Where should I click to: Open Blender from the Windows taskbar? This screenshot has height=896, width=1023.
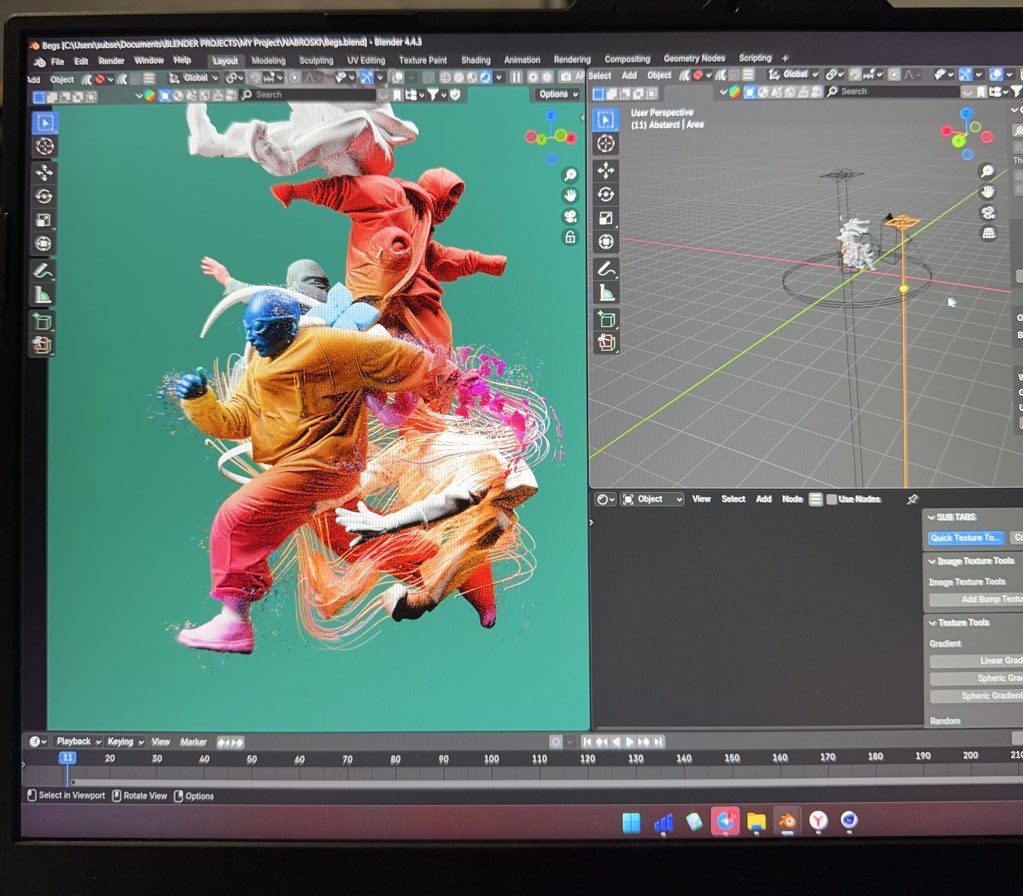787,821
